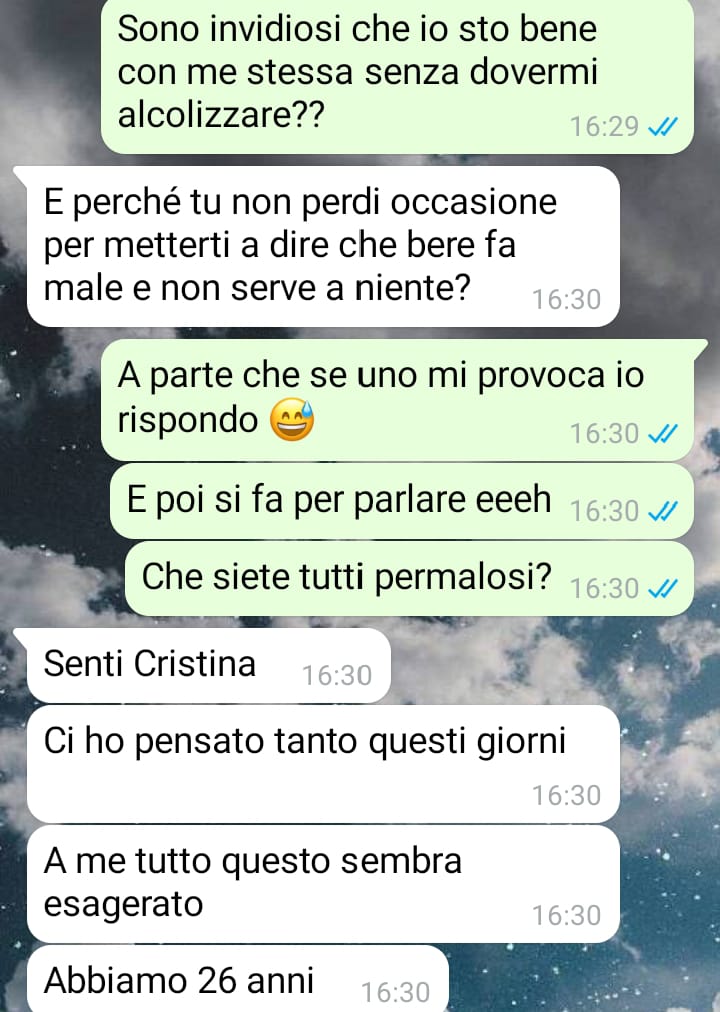Click read ticks beside 'permalosi?' message

tap(663, 589)
